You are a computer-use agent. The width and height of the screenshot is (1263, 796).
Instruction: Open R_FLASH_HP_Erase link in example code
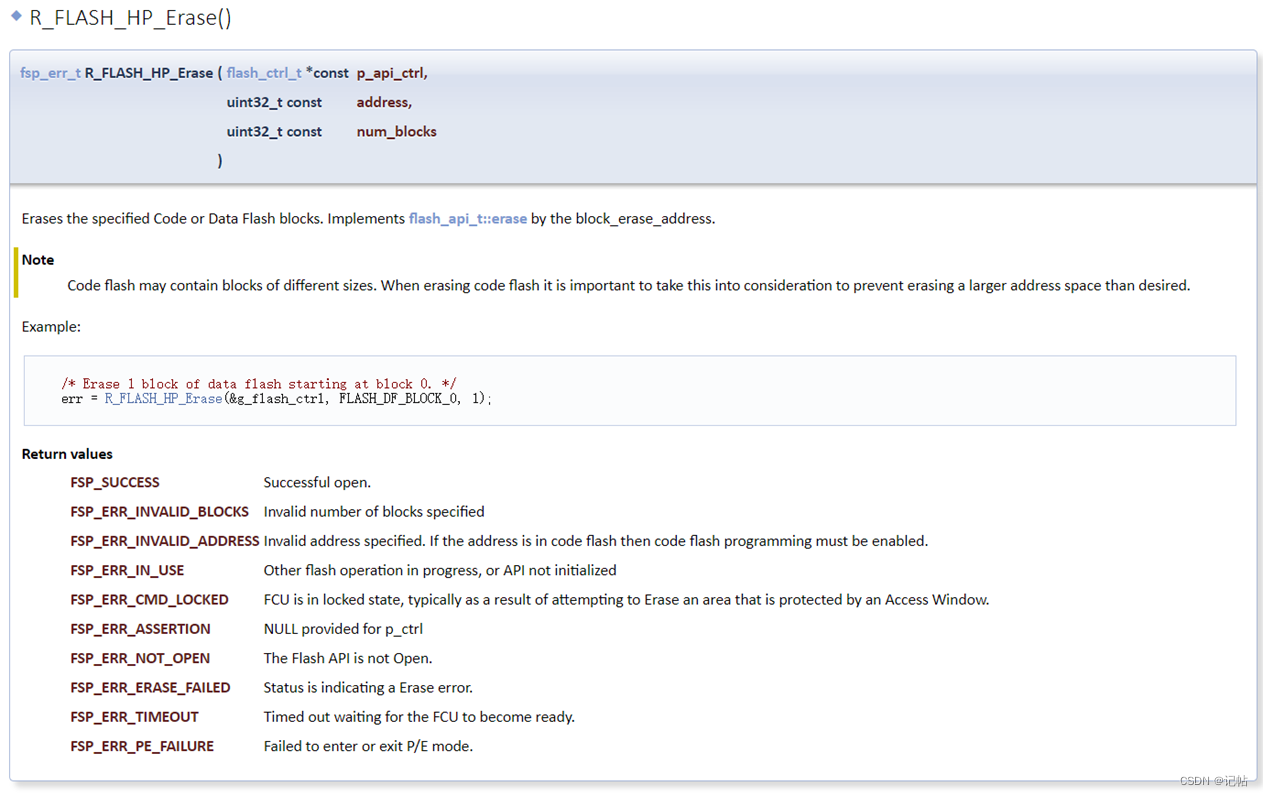163,398
